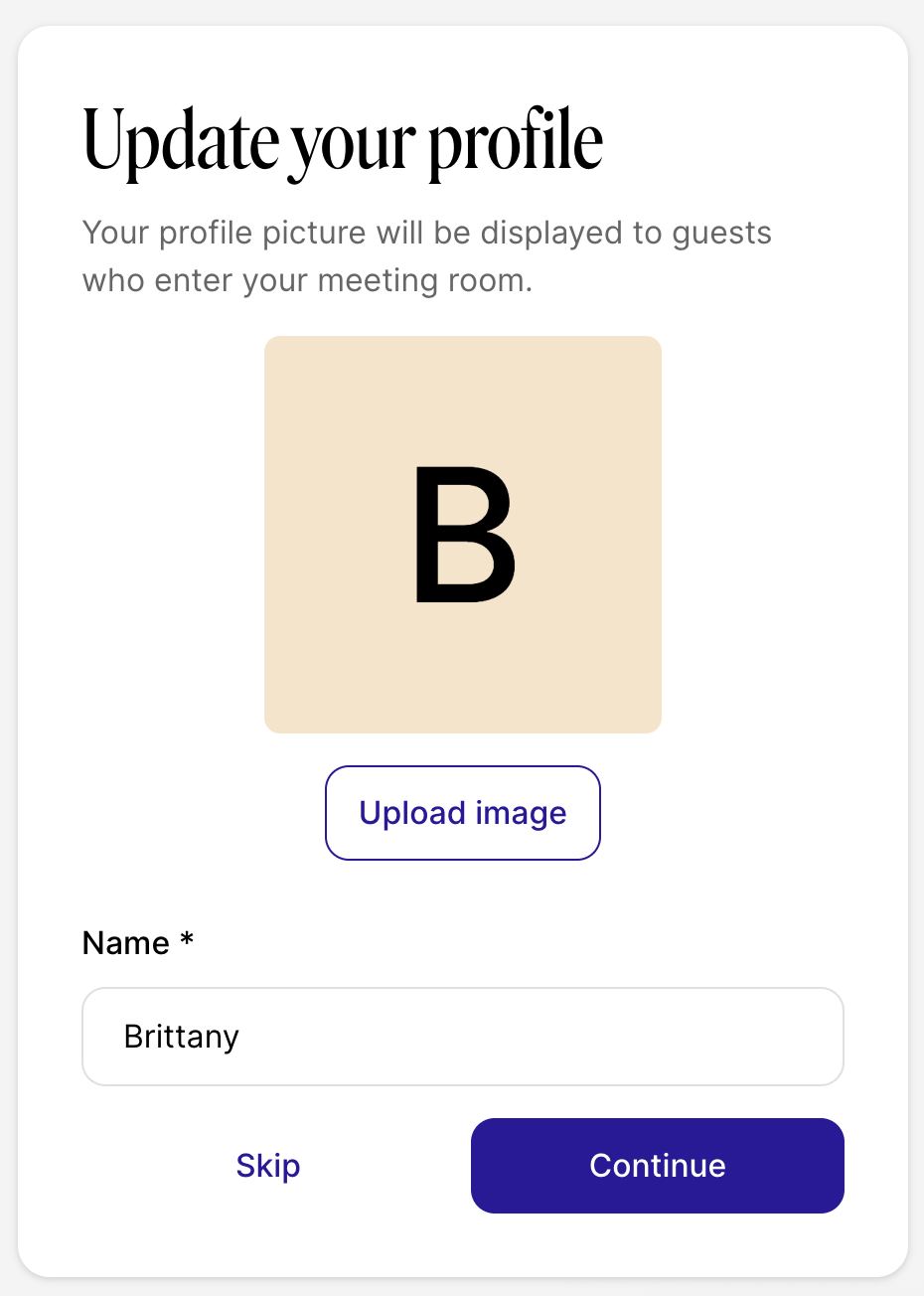
Task: Click the Upload image button
Action: (x=462, y=813)
